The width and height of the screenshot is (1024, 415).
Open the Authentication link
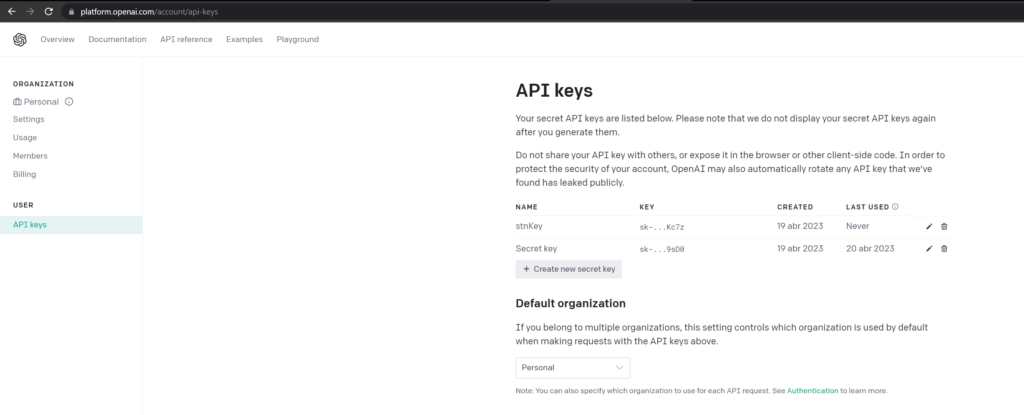(x=812, y=391)
